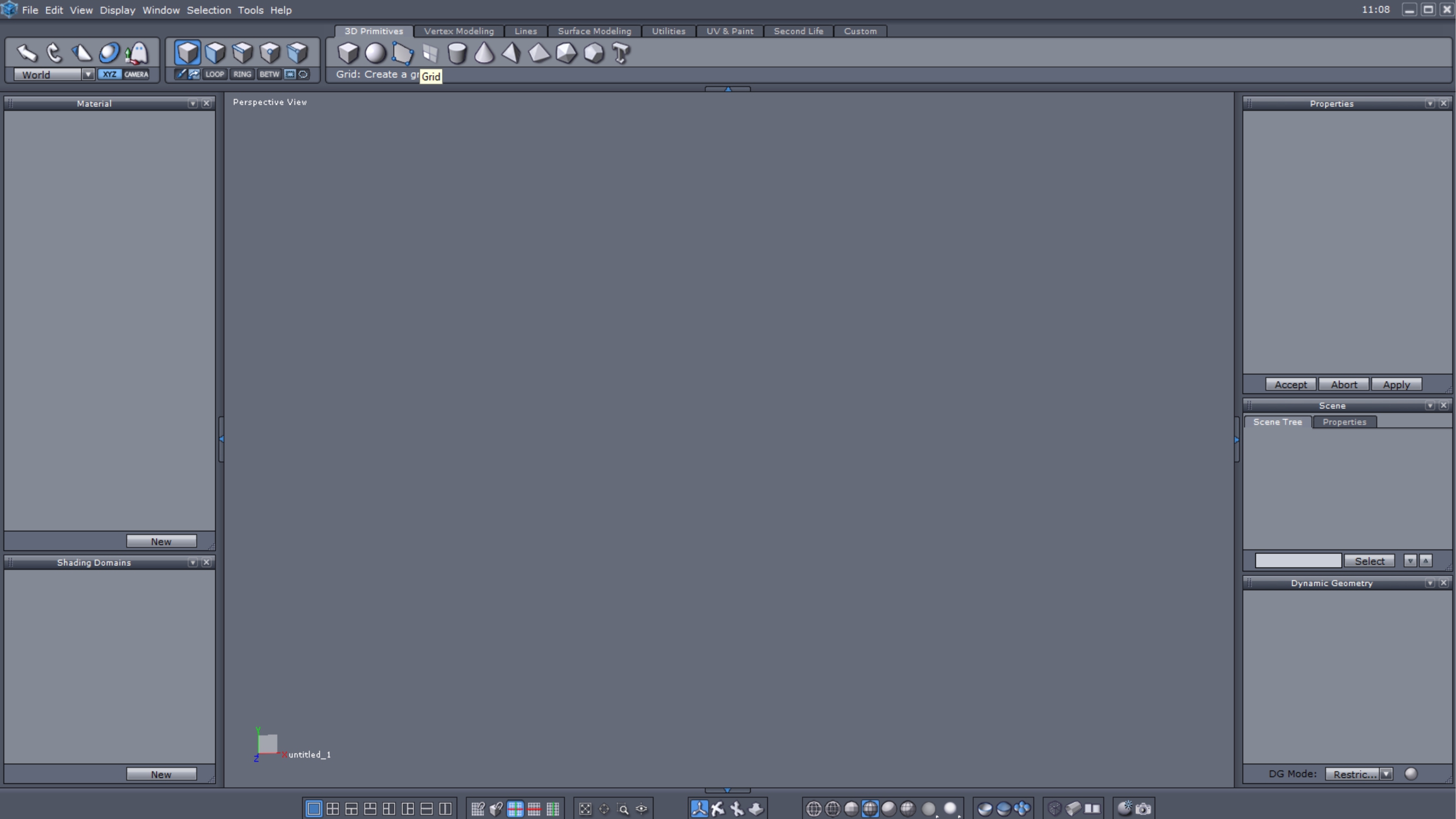The height and width of the screenshot is (819, 1456).
Task: Add a 3D text primitive
Action: 621,53
